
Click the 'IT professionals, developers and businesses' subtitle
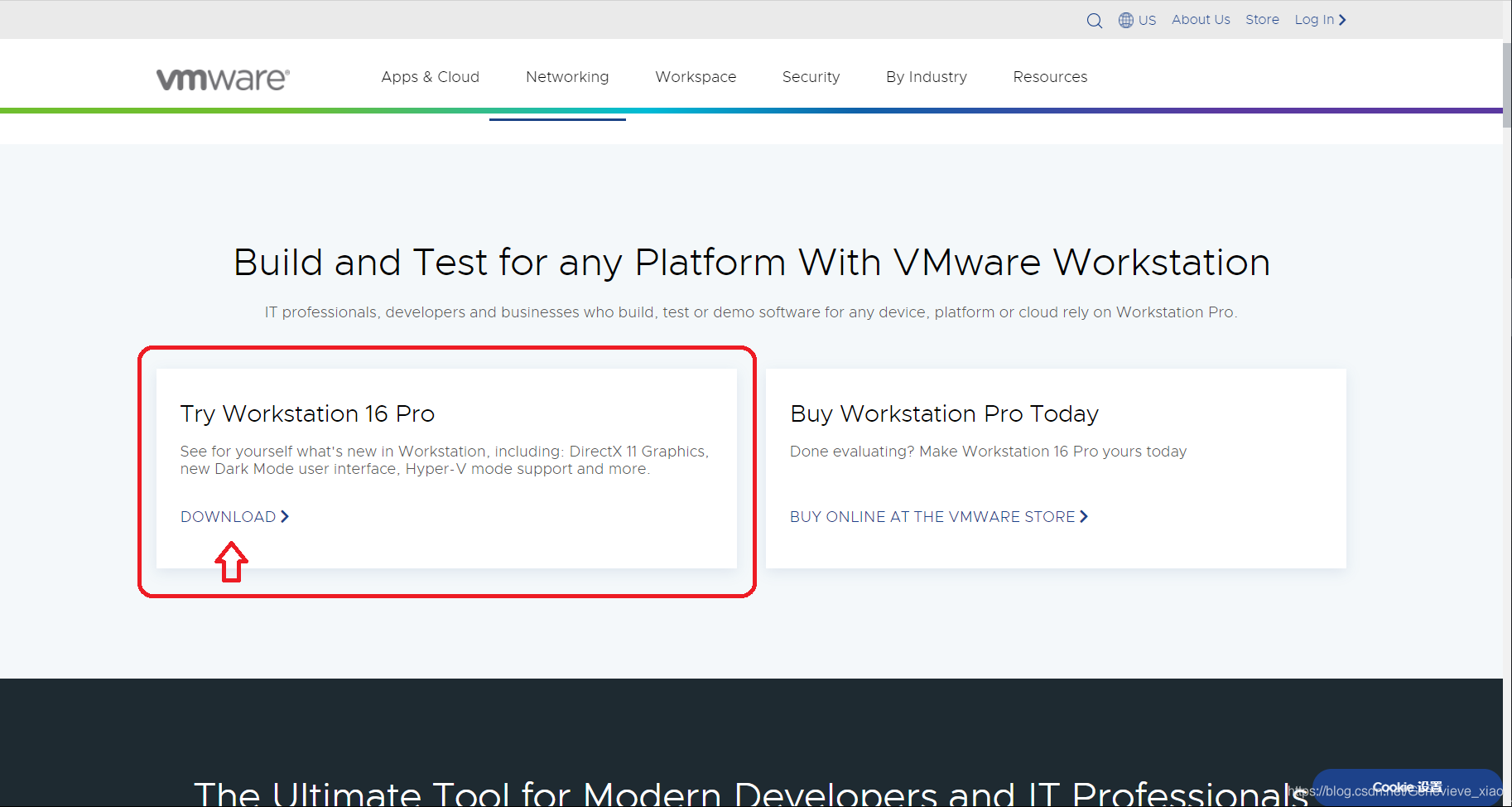click(751, 312)
